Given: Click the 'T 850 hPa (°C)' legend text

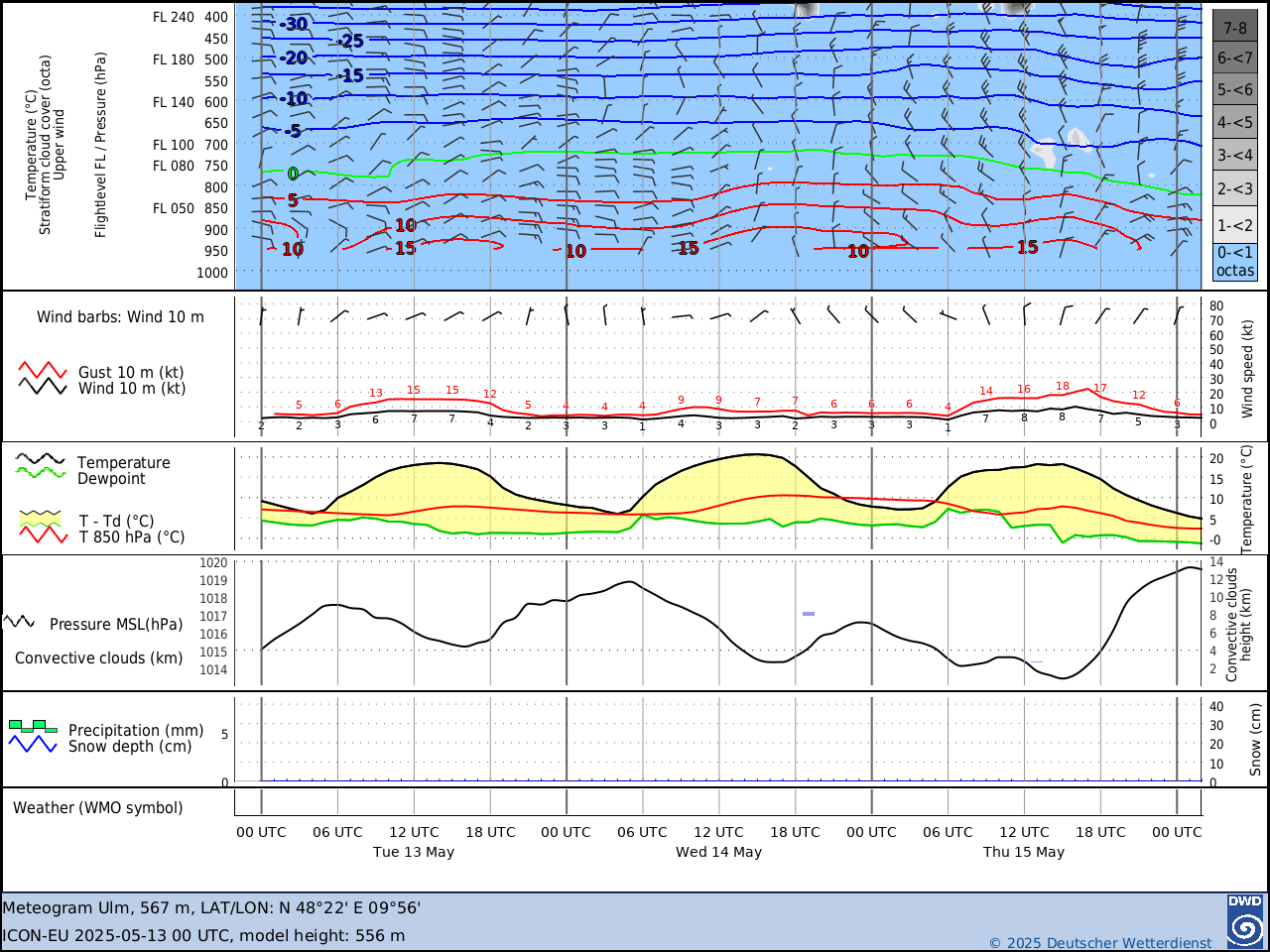Looking at the screenshot, I should 132,537.
